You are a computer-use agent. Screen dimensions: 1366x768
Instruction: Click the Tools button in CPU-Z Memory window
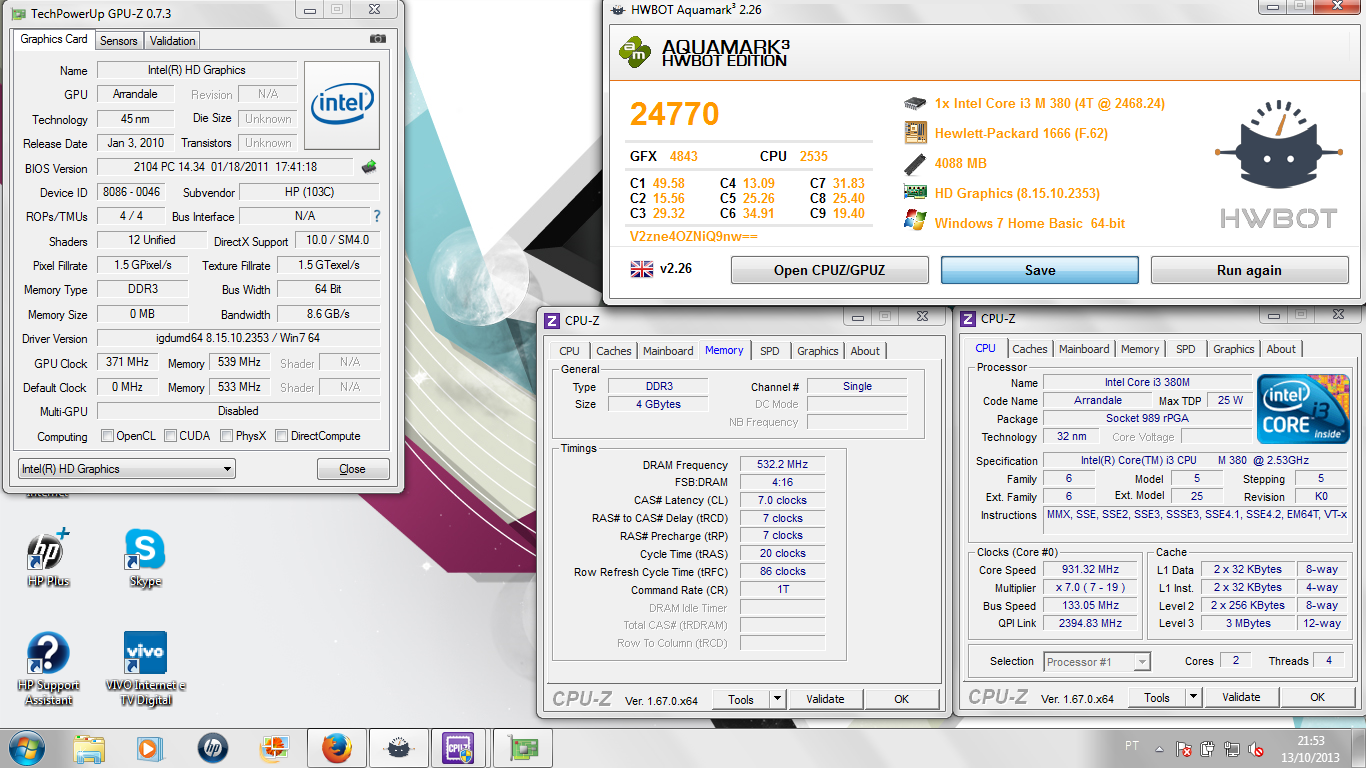[741, 699]
